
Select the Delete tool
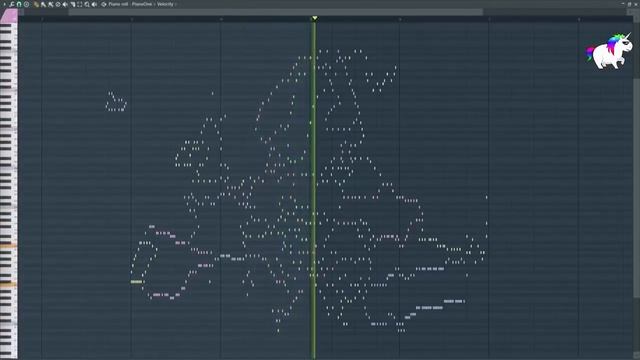[x=58, y=4]
